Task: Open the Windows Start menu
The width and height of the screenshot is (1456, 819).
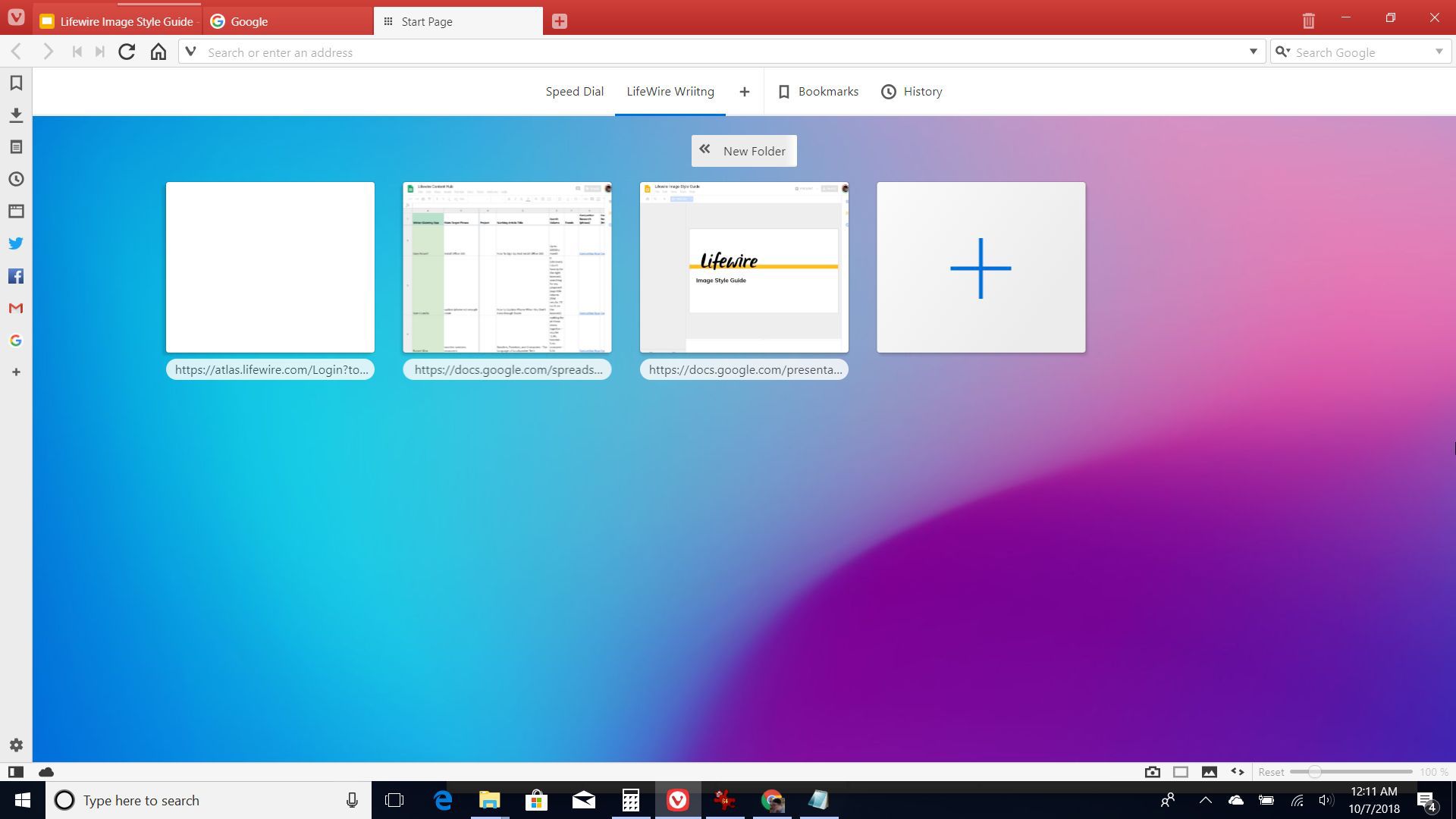Action: pos(22,800)
